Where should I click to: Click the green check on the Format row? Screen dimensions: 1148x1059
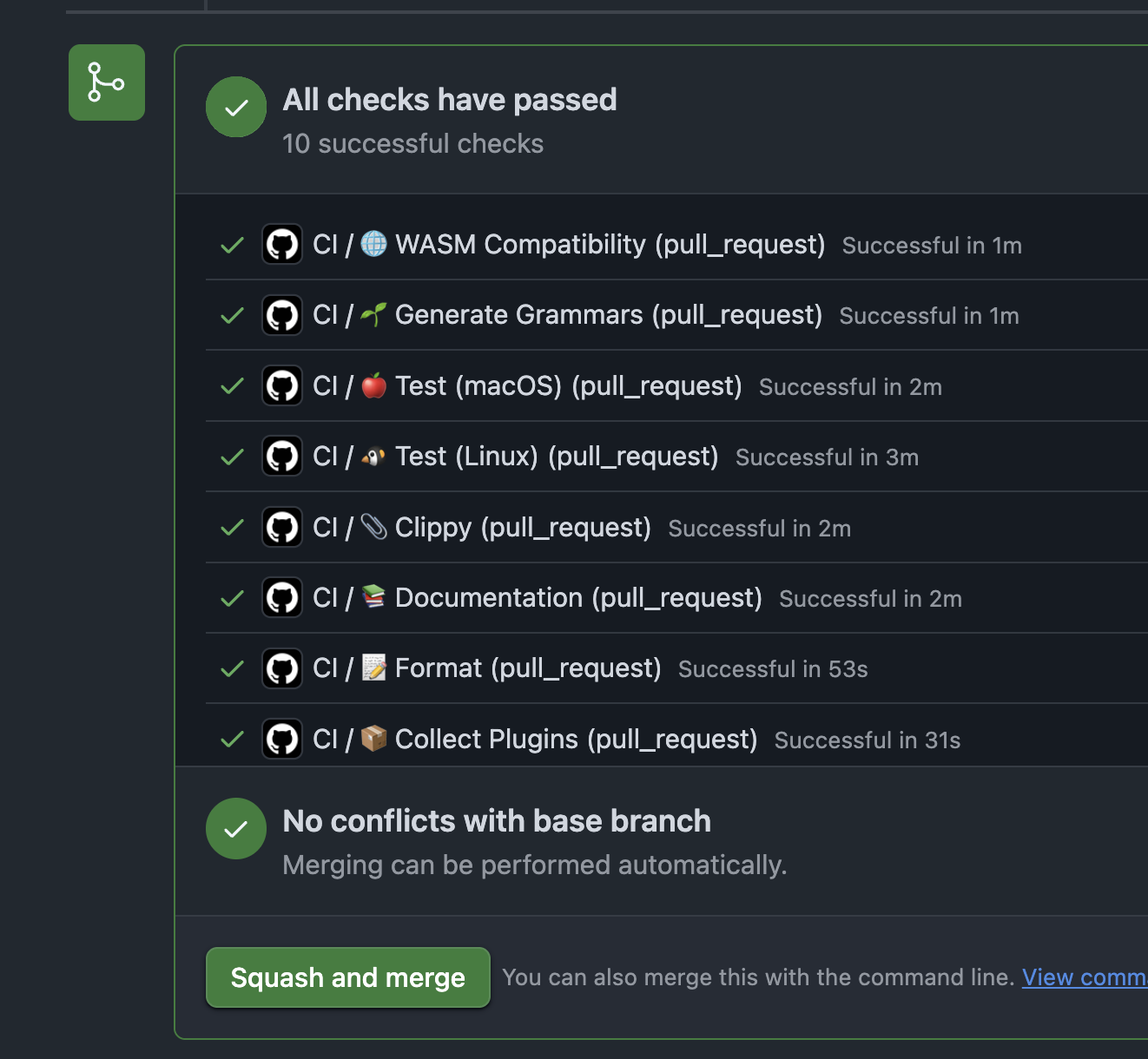click(231, 668)
